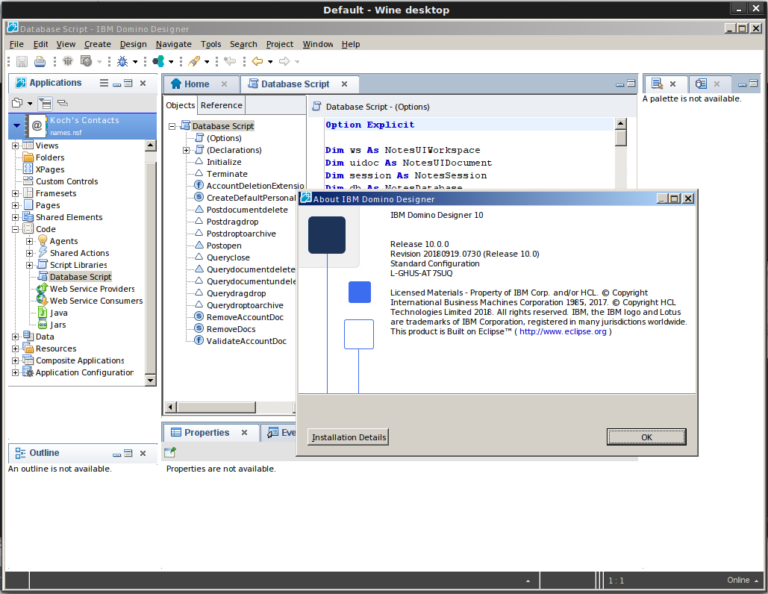Click the OK button in About dialog
Screen dimensions: 768x594
tap(647, 437)
